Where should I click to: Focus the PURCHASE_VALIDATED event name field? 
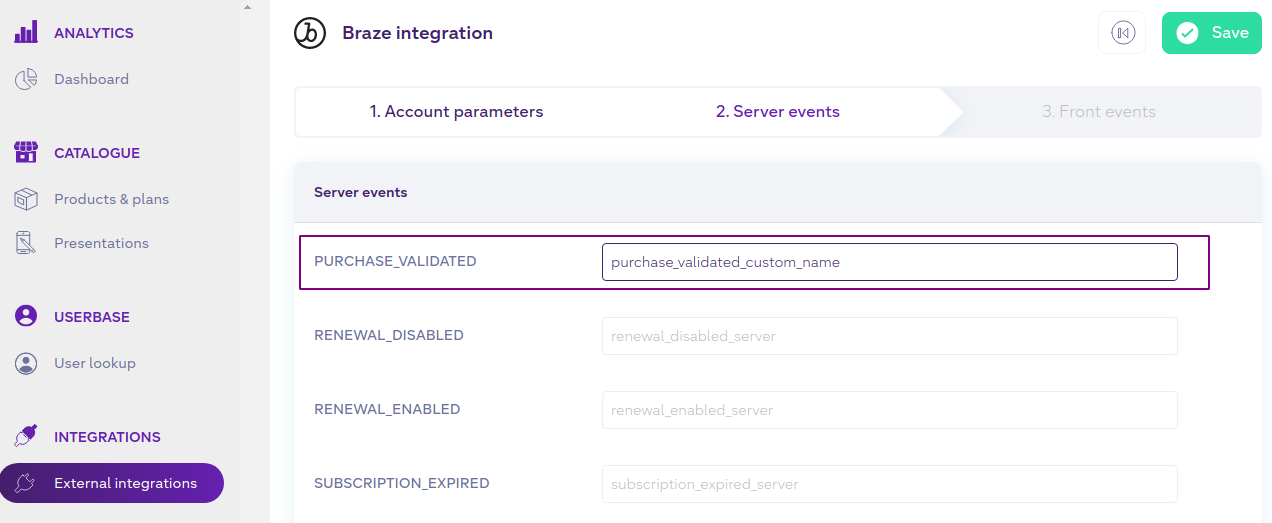[889, 262]
